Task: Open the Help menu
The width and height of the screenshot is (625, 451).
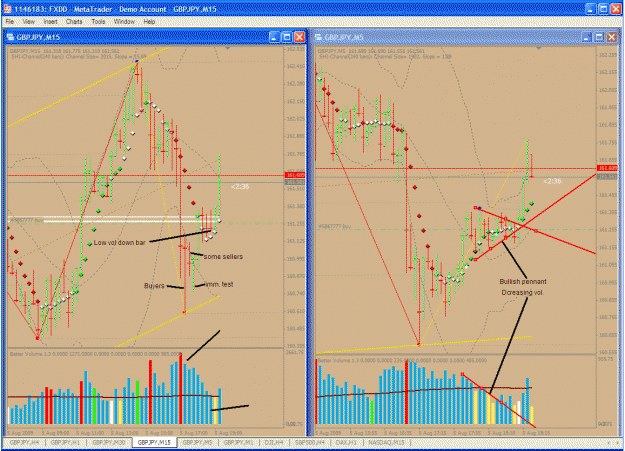Action: tap(149, 22)
